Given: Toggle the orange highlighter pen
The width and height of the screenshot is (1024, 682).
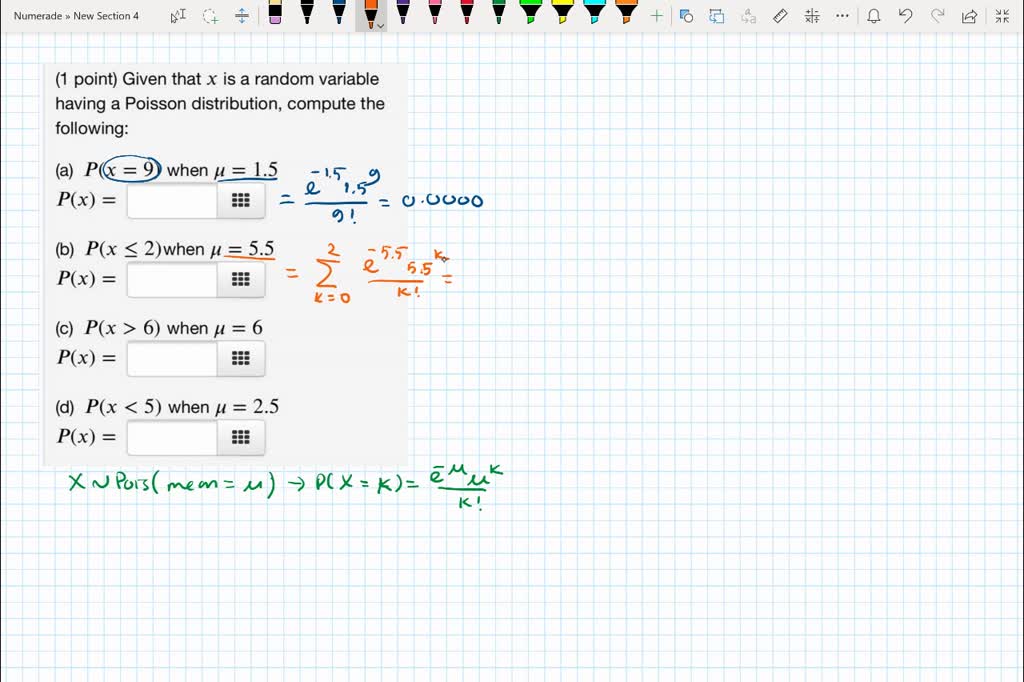Looking at the screenshot, I should coord(370,14).
